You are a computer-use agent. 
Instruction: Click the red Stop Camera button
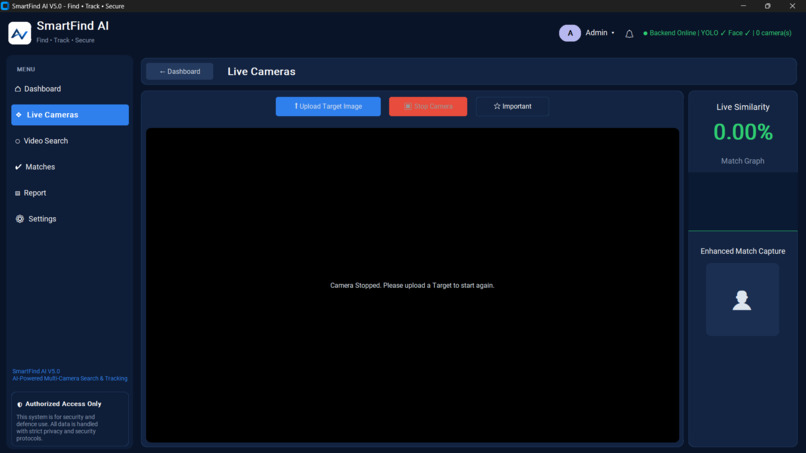[x=428, y=106]
